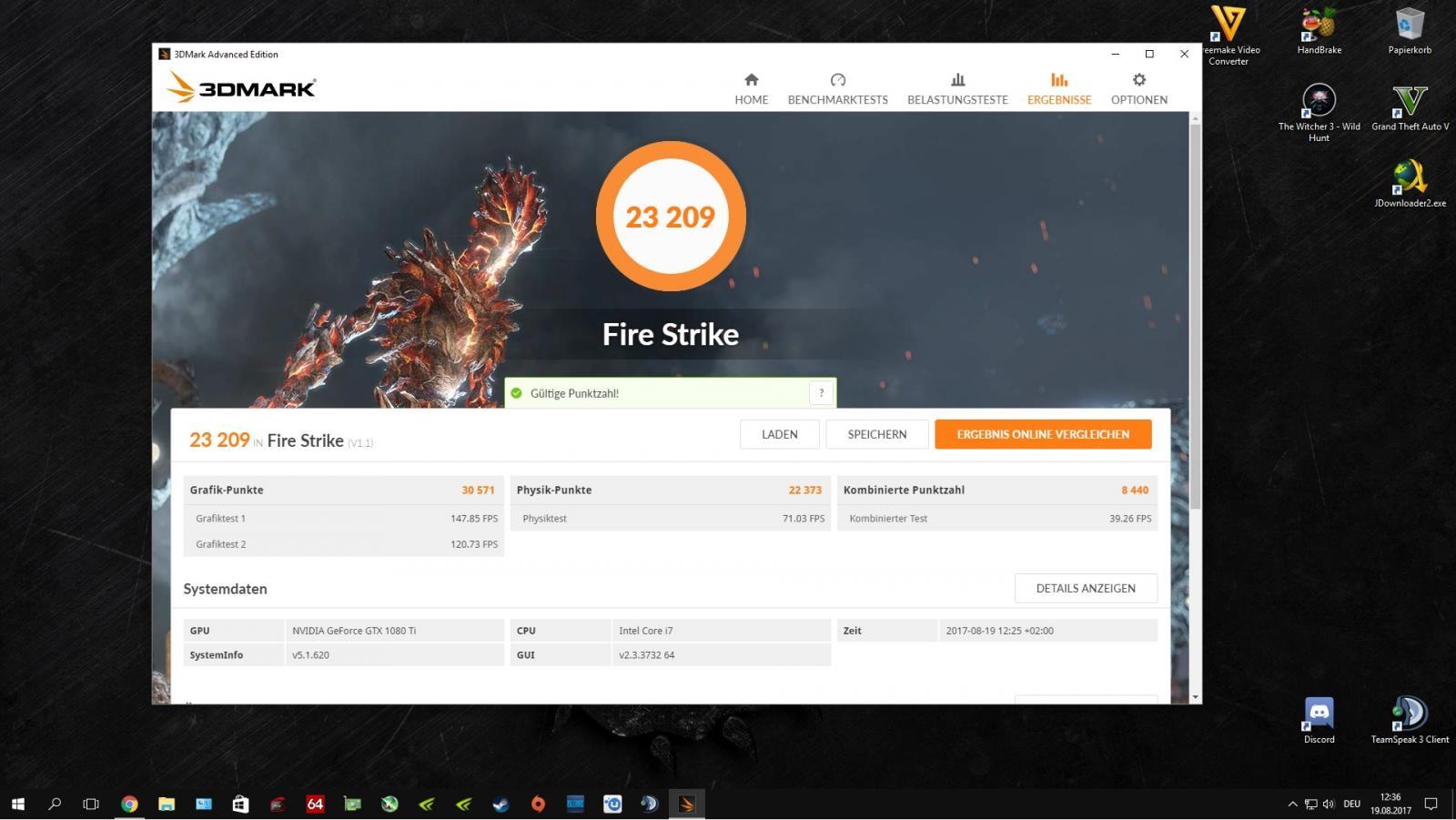Click the 3DMark taskbar icon
1456x820 pixels.
point(686,804)
